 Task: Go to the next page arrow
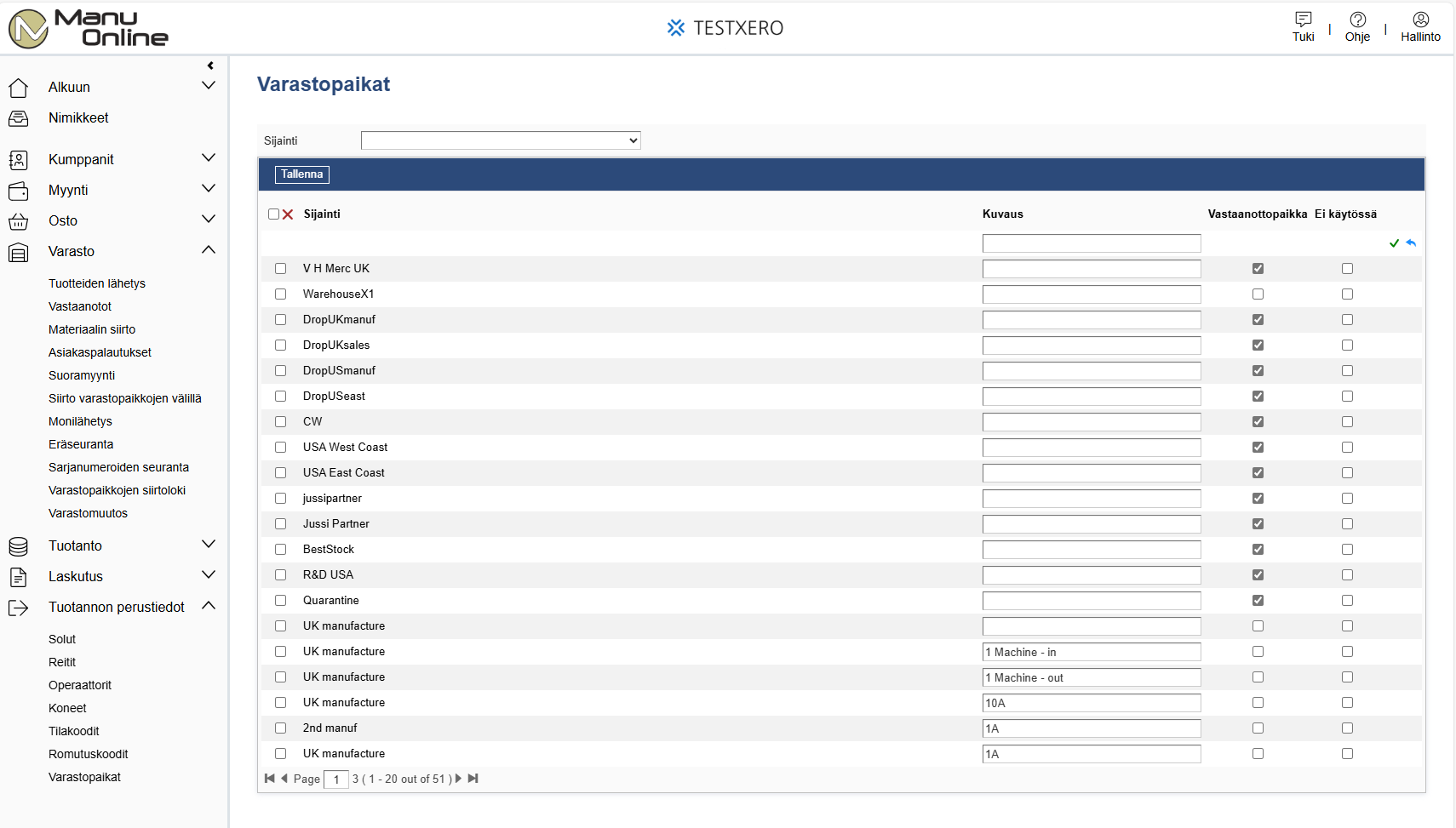(x=459, y=779)
